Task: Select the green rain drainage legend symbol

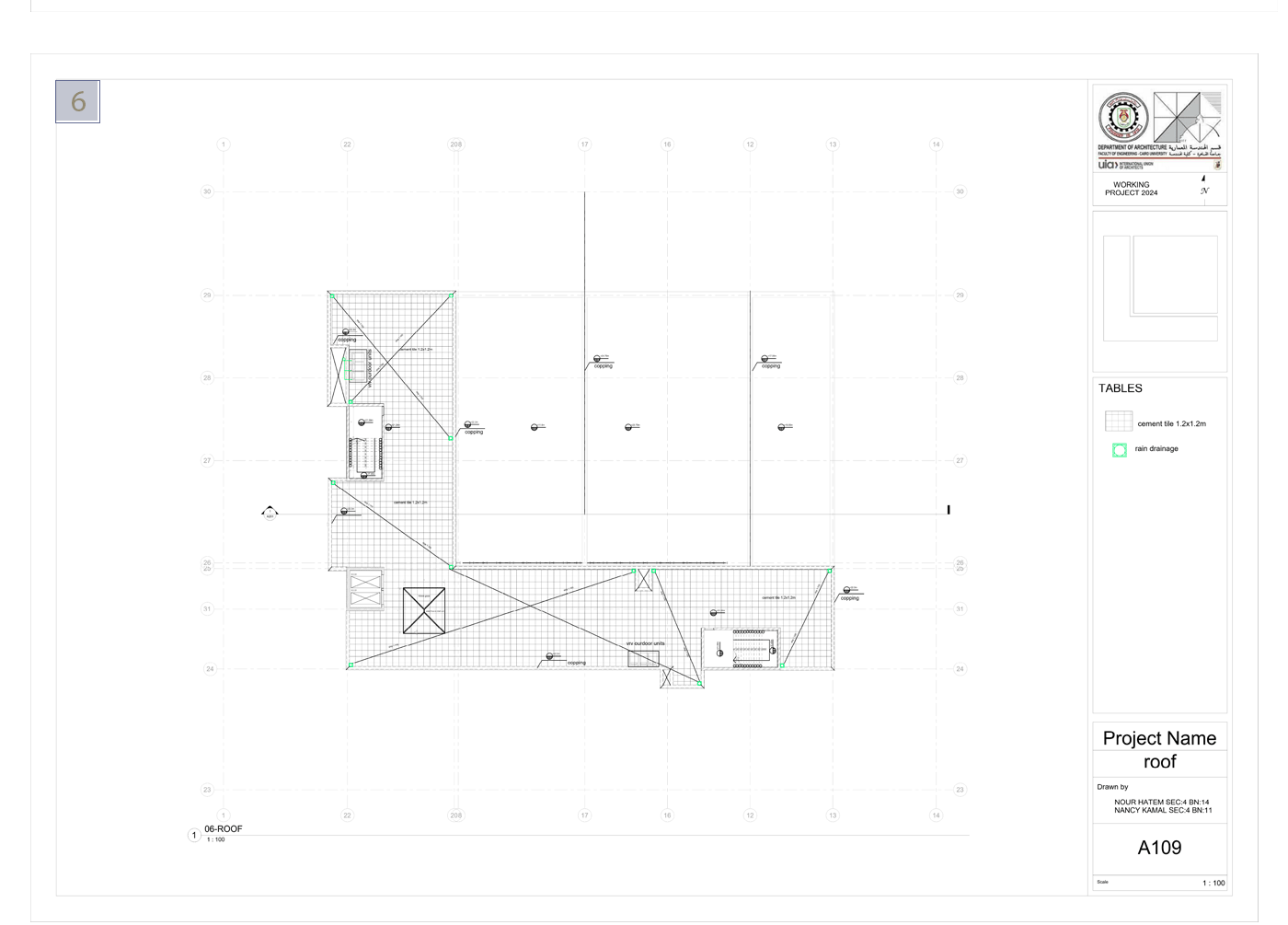Action: [1120, 450]
